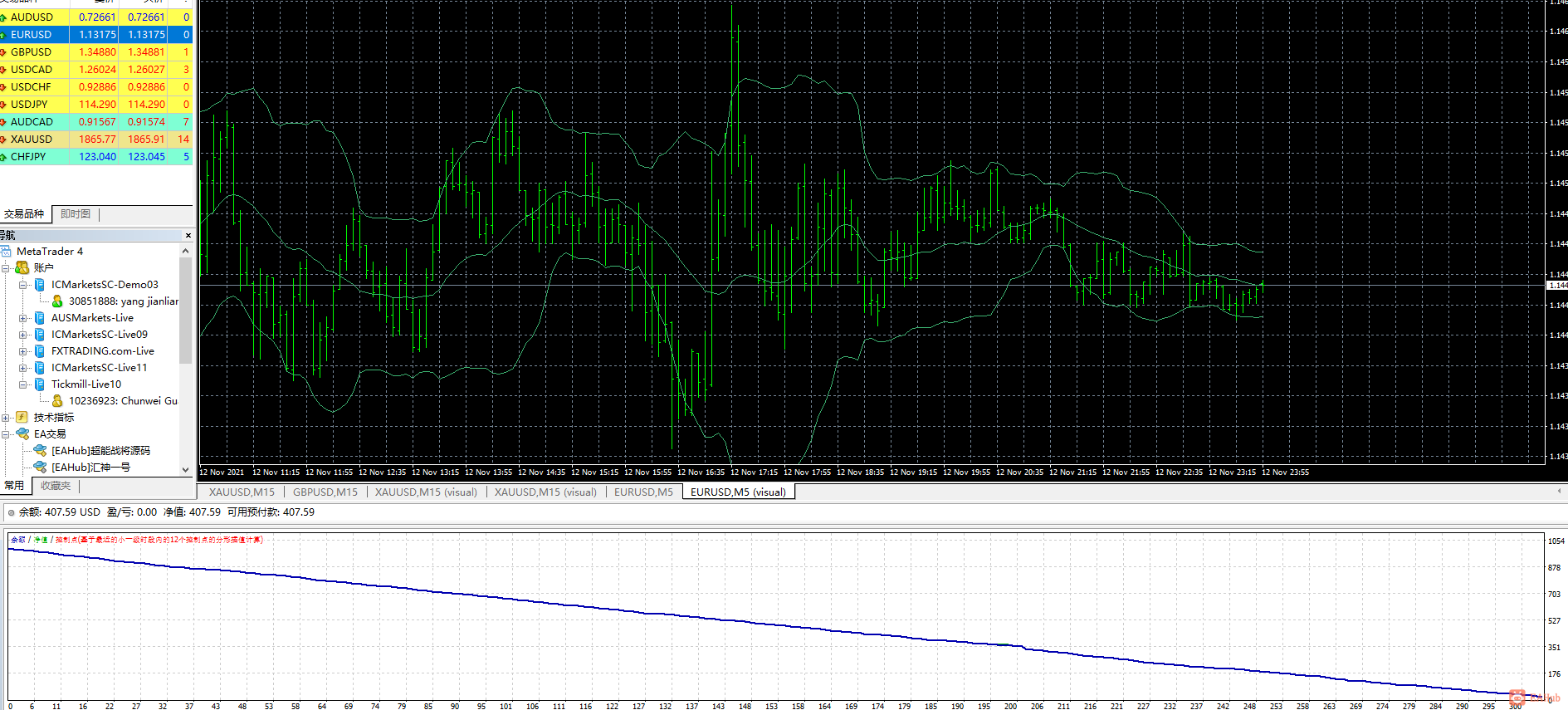Click the down arrow icon beside USDJPY
The width and height of the screenshot is (1568, 710).
(x=3, y=105)
